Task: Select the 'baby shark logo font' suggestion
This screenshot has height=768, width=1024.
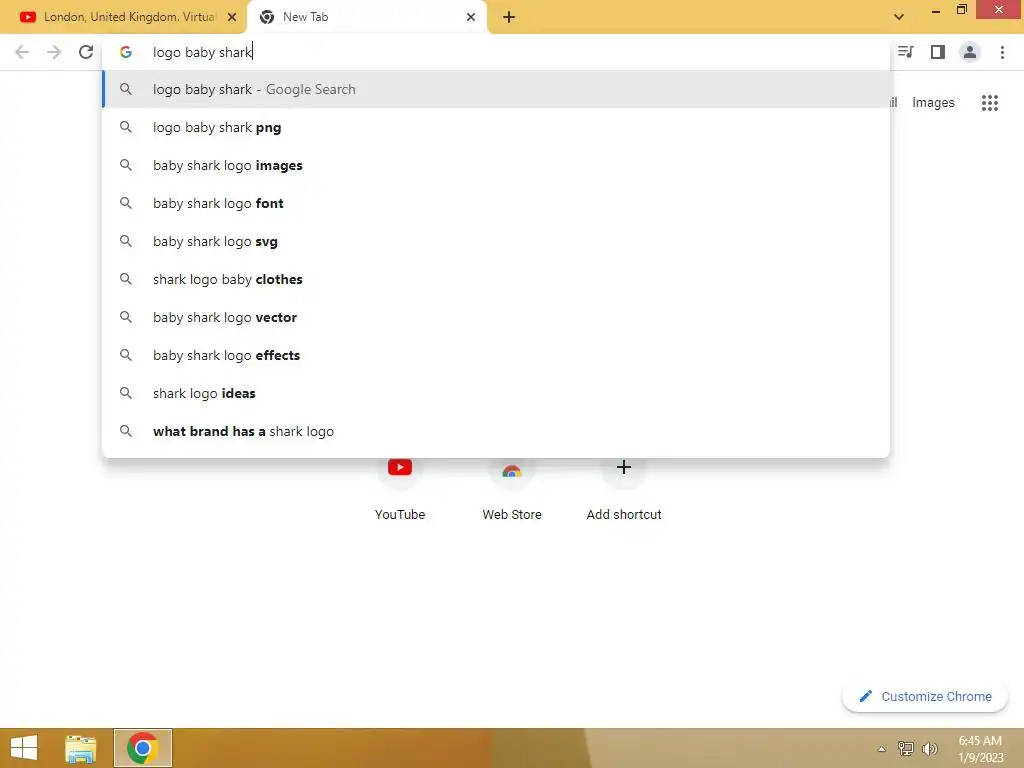Action: pos(496,203)
